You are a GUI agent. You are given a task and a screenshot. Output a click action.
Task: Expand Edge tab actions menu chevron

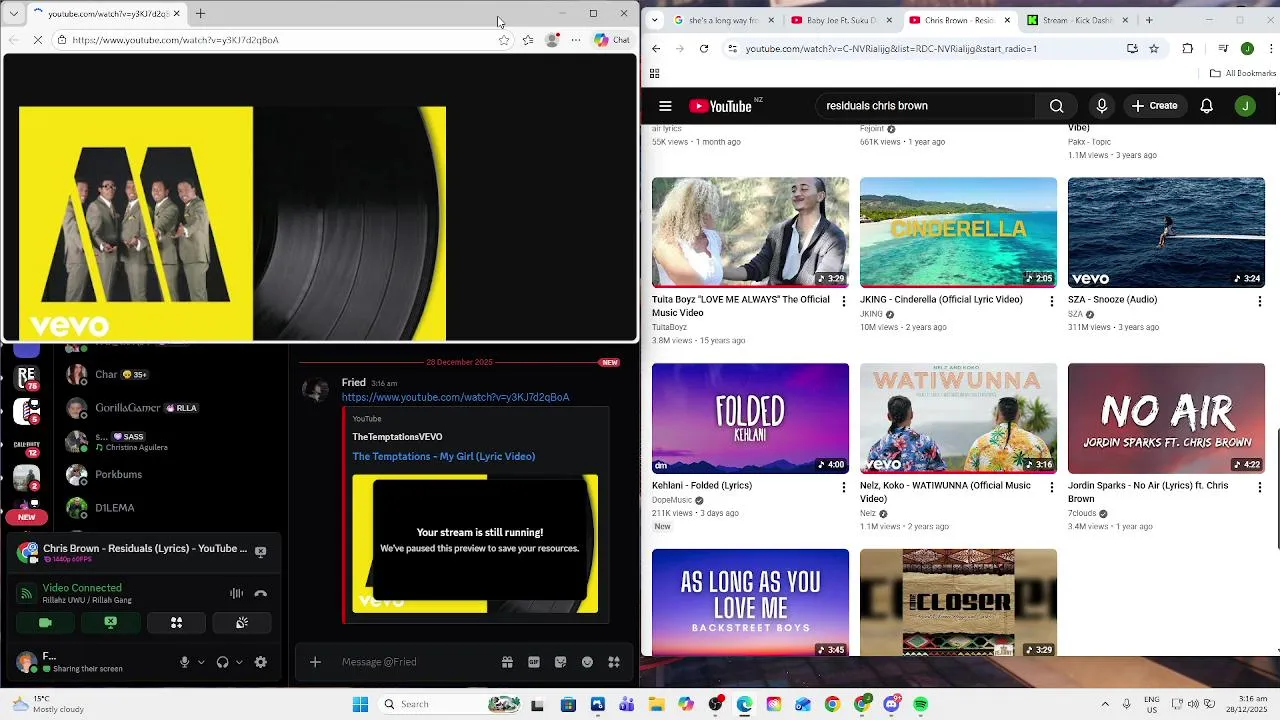14,14
